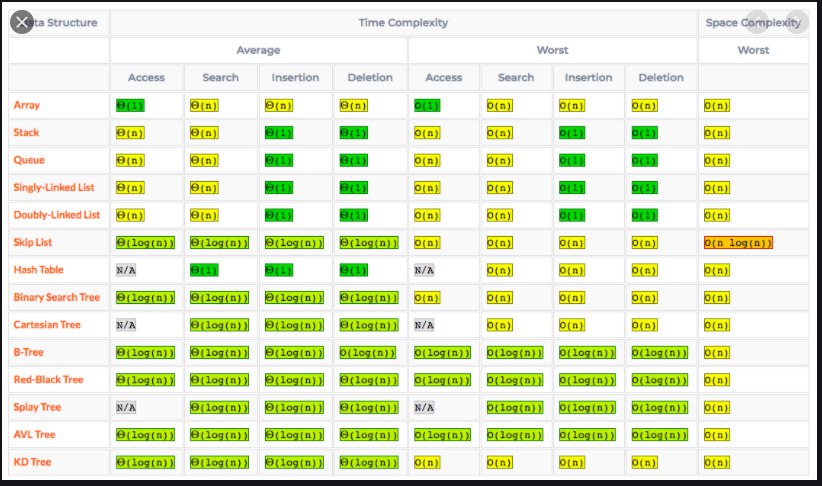This screenshot has height=486, width=822.
Task: Select the Cartesian Tree row label
Action: point(47,325)
